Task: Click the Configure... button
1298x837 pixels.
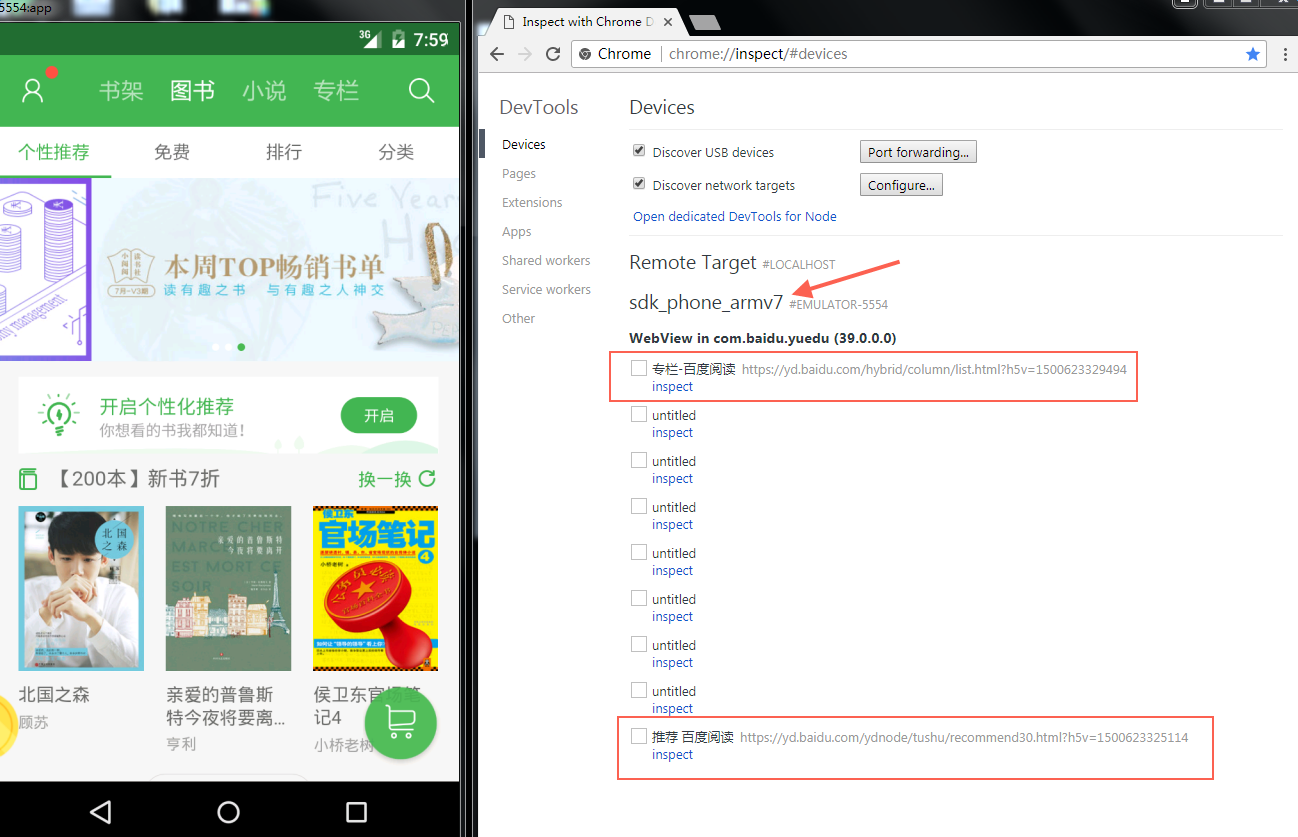Action: [x=901, y=185]
